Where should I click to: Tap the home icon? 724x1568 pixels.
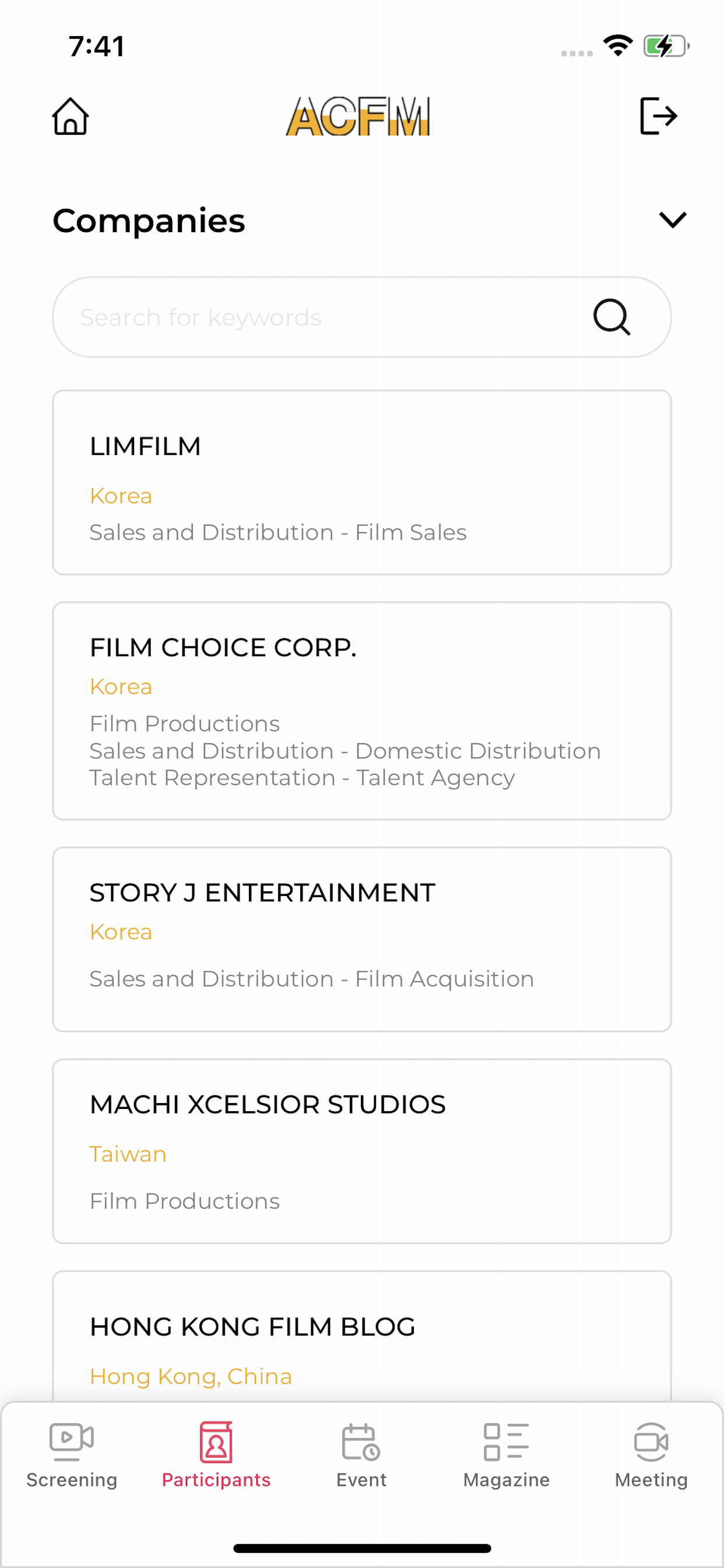[71, 116]
